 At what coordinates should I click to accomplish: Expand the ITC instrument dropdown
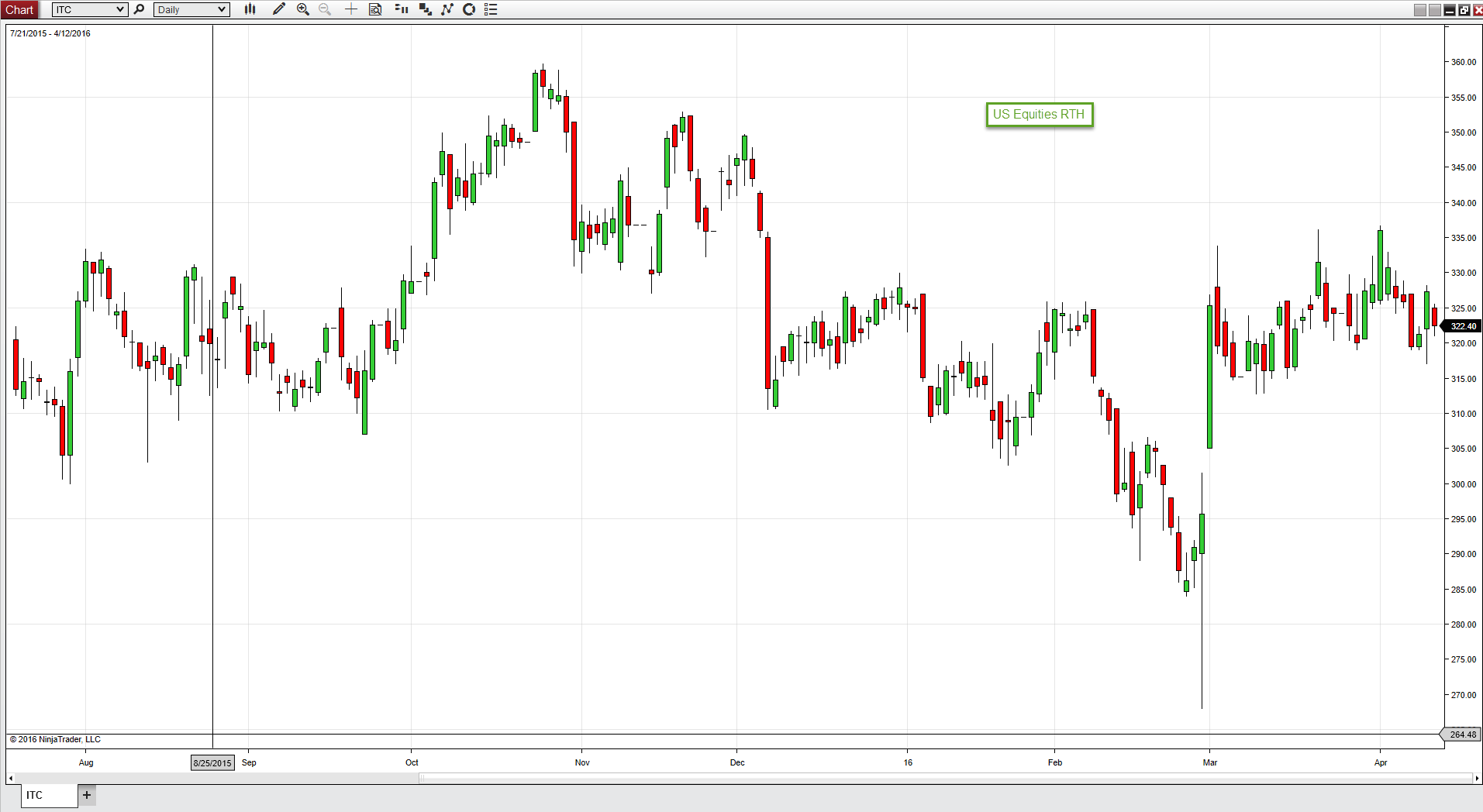pos(120,9)
